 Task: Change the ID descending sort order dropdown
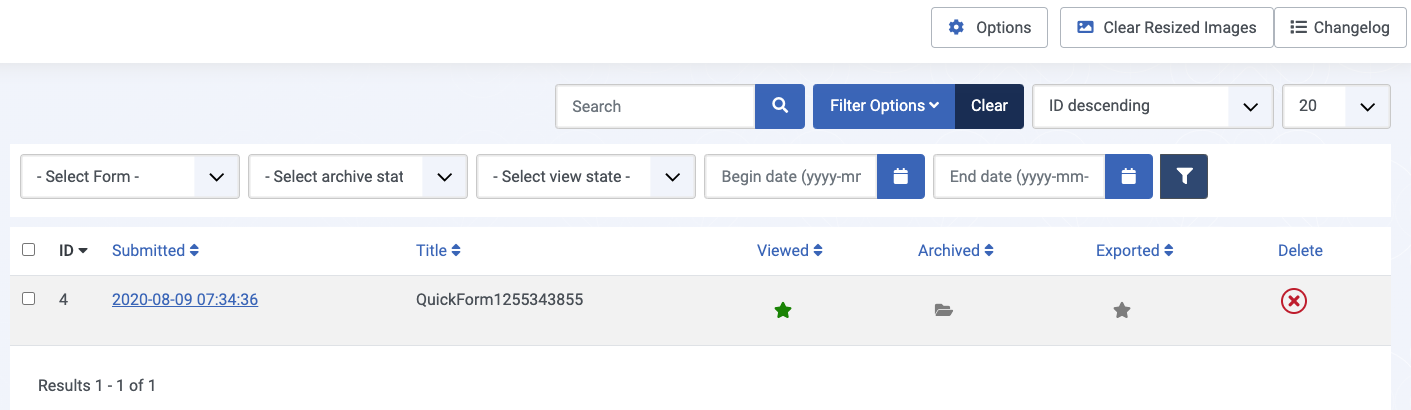point(1153,106)
